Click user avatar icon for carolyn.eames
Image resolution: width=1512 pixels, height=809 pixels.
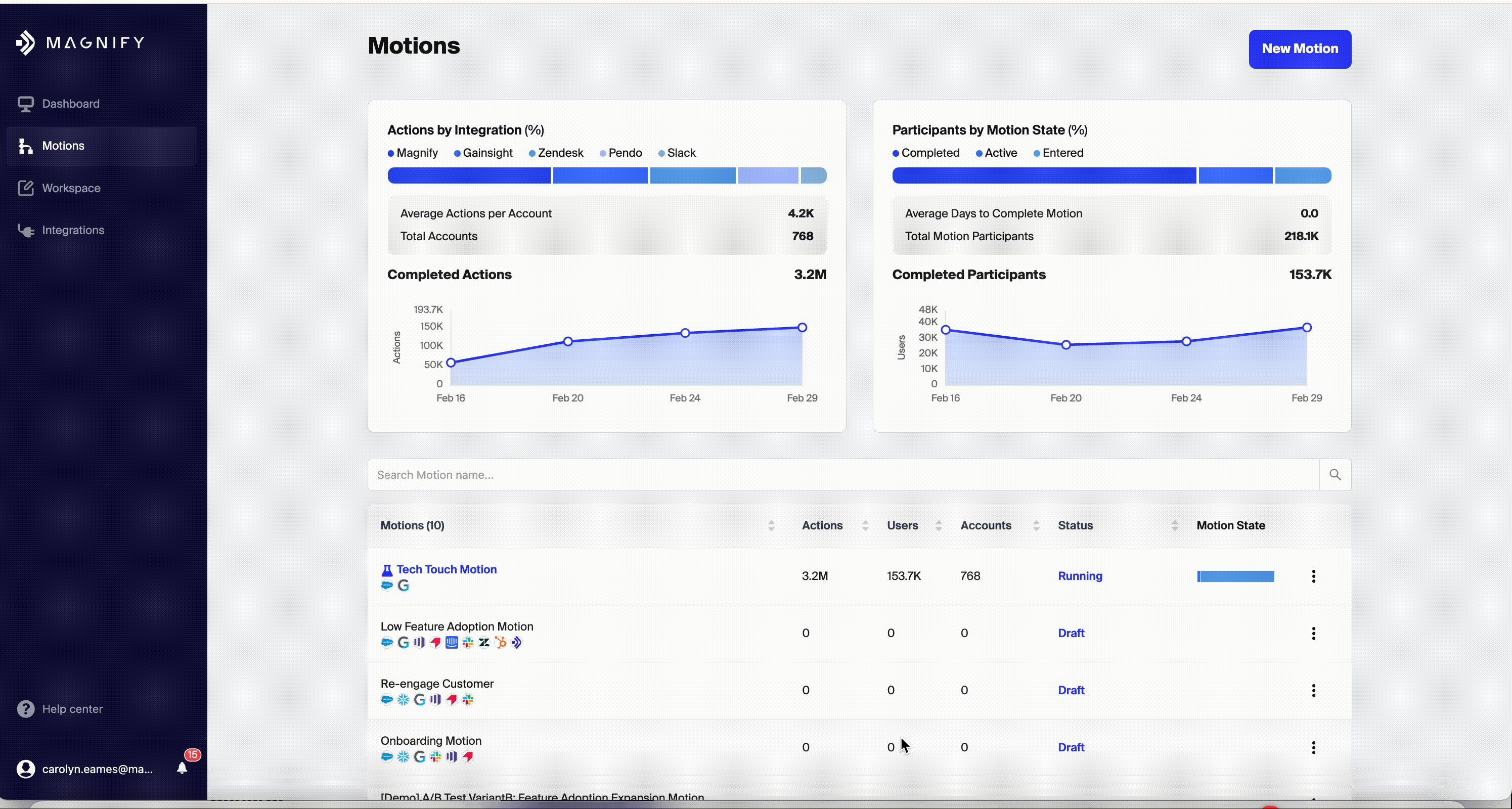point(26,769)
